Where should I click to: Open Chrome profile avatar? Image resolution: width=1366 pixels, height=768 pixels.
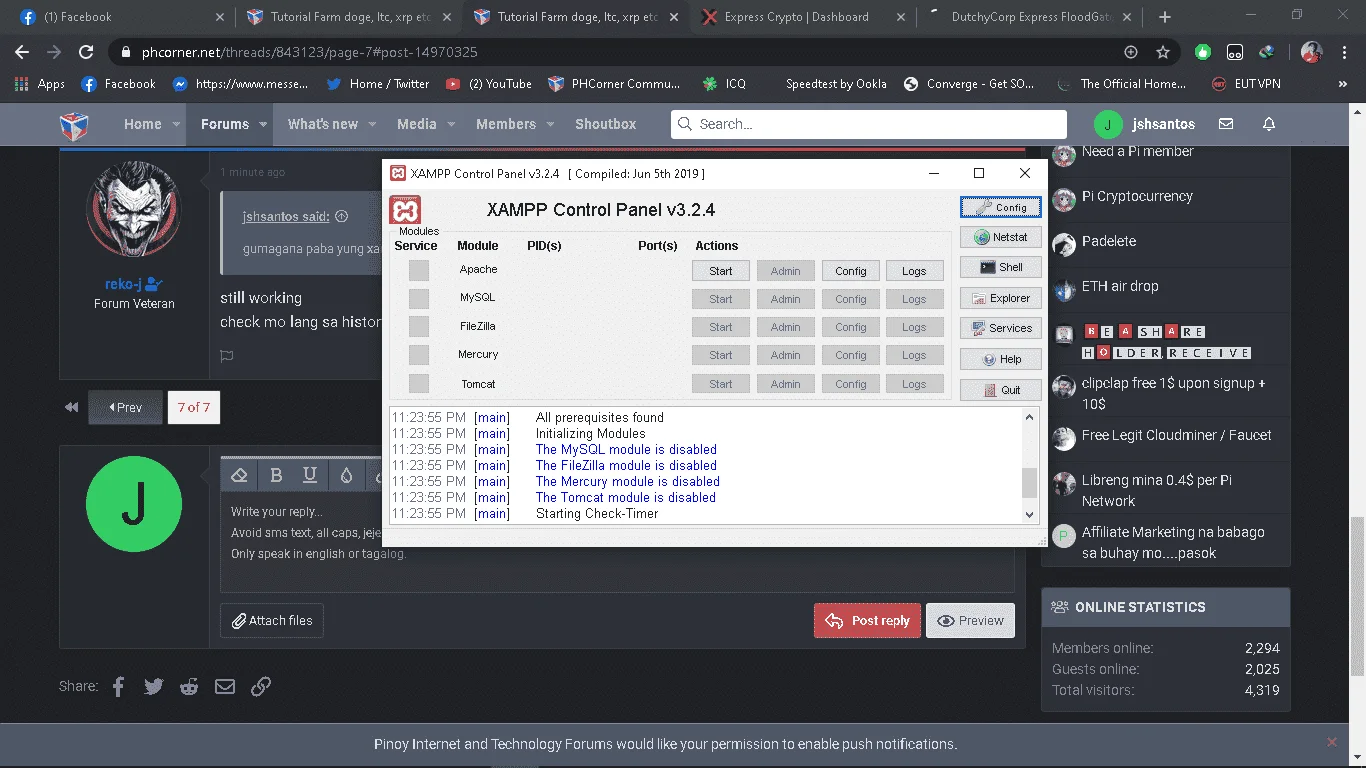tap(1312, 52)
